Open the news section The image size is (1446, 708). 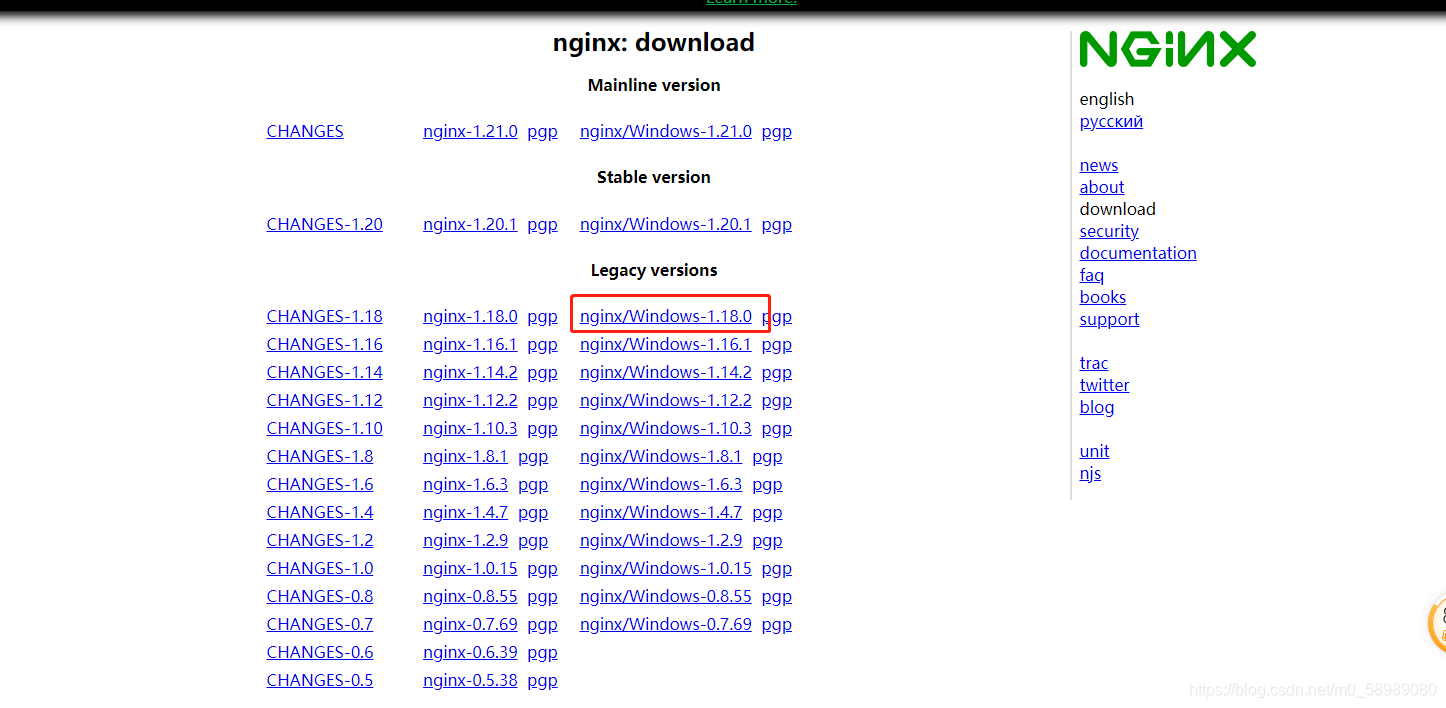point(1098,165)
